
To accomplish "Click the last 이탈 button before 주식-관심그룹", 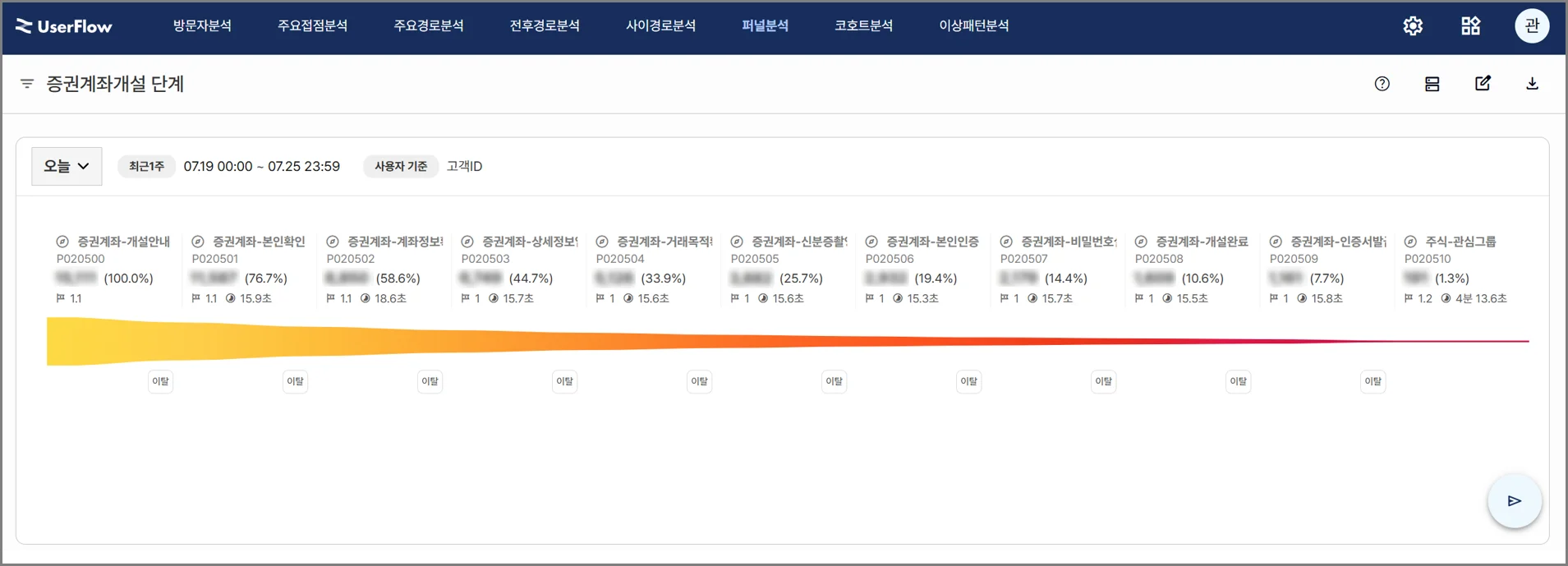I will [1373, 381].
